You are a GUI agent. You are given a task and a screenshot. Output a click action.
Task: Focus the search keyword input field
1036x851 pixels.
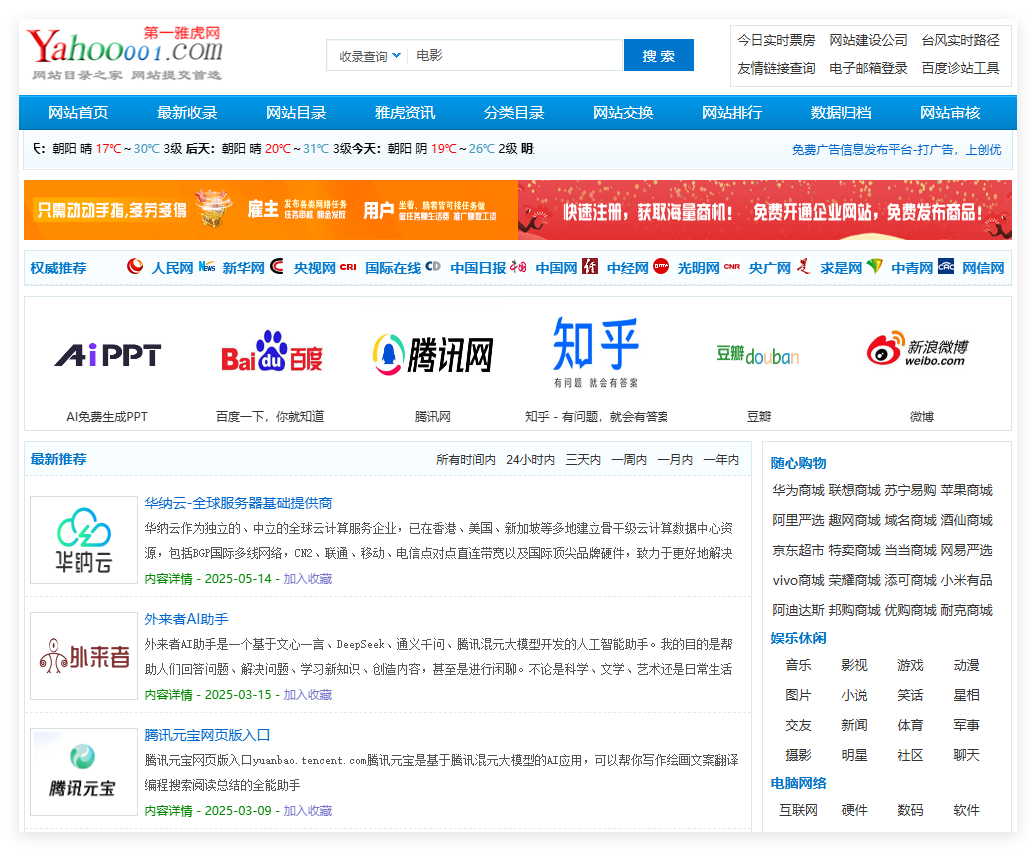[515, 56]
